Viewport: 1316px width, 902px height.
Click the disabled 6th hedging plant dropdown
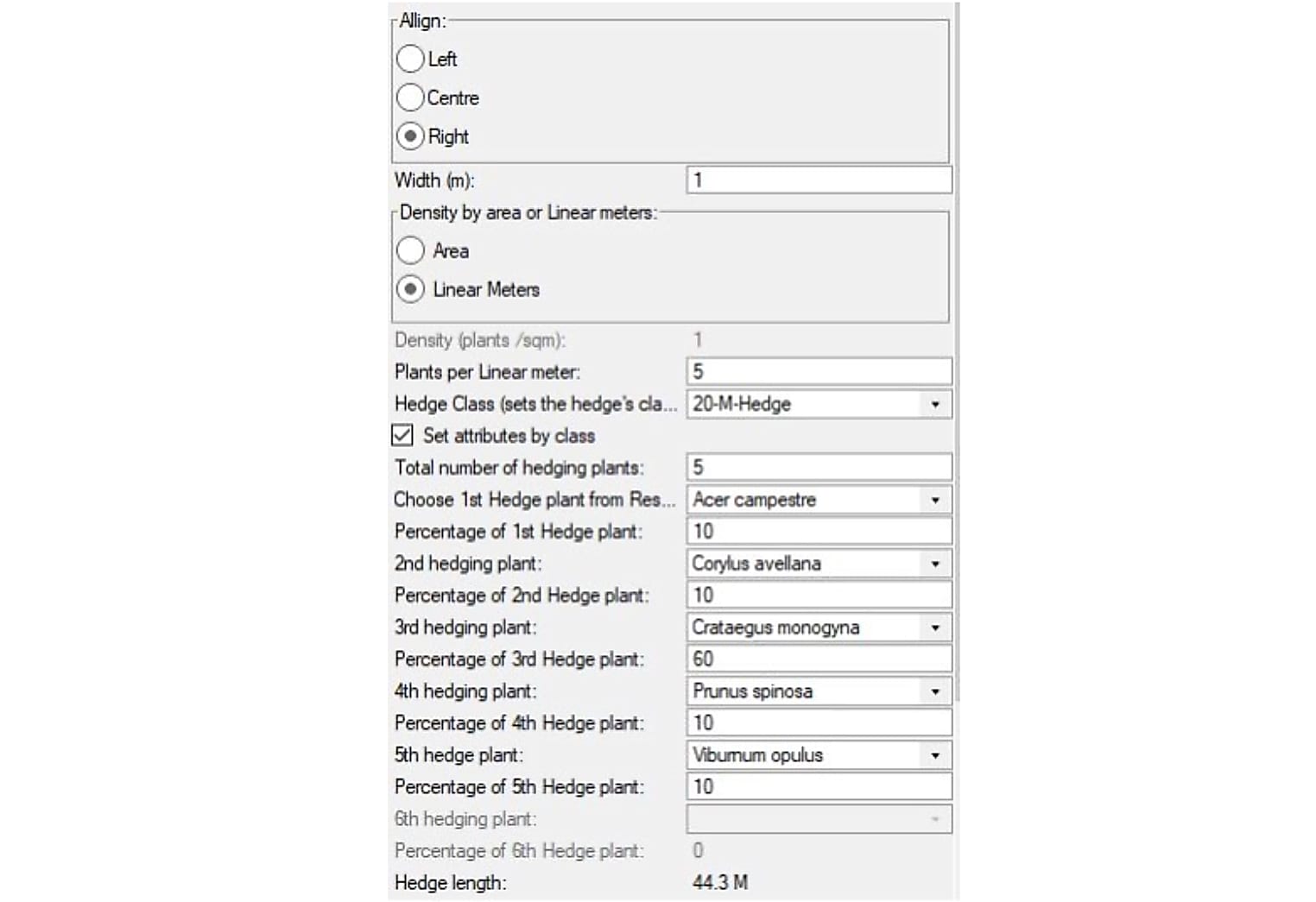pos(819,818)
